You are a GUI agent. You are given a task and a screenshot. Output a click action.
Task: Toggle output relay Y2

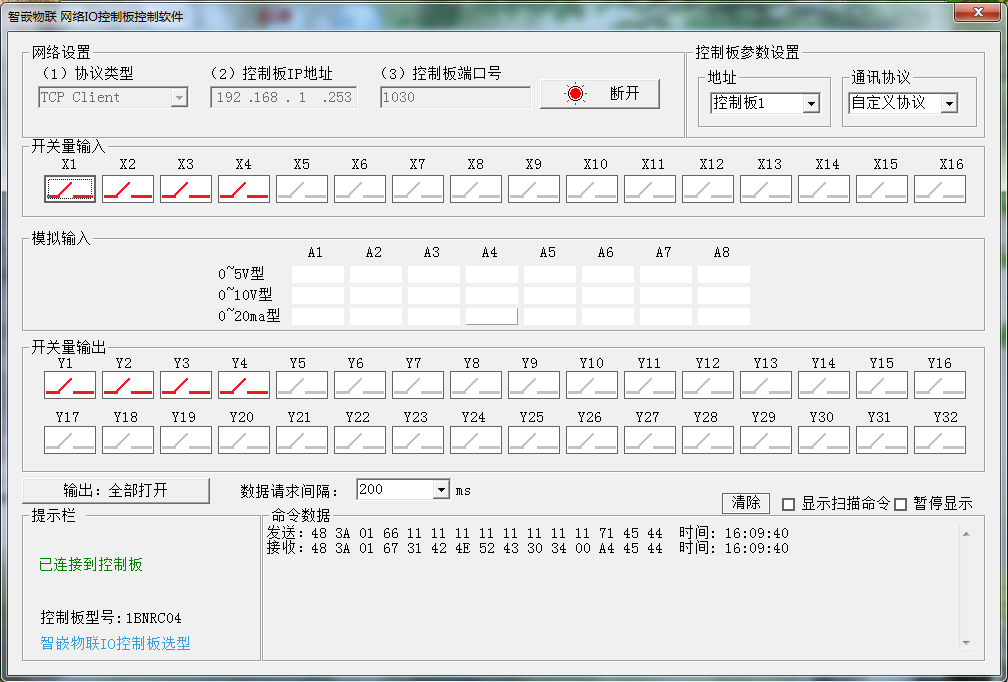[128, 385]
